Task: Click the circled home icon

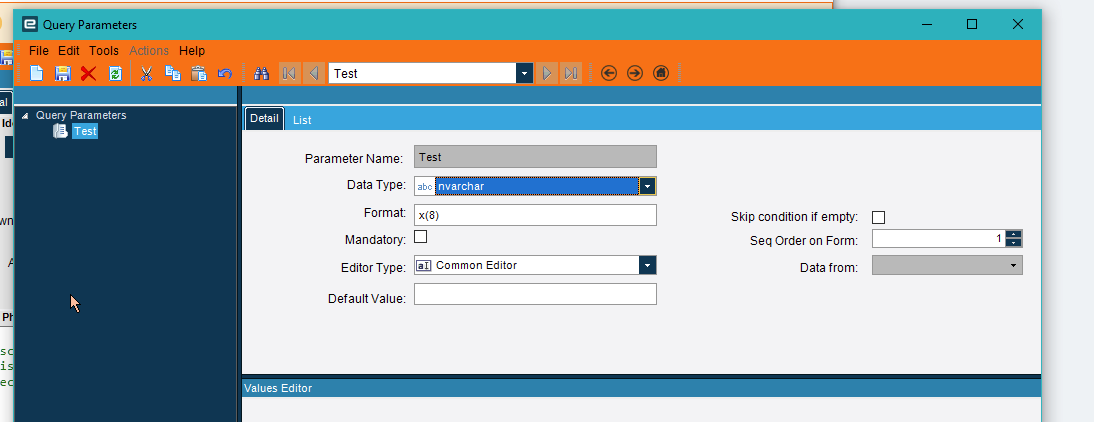Action: 661,73
